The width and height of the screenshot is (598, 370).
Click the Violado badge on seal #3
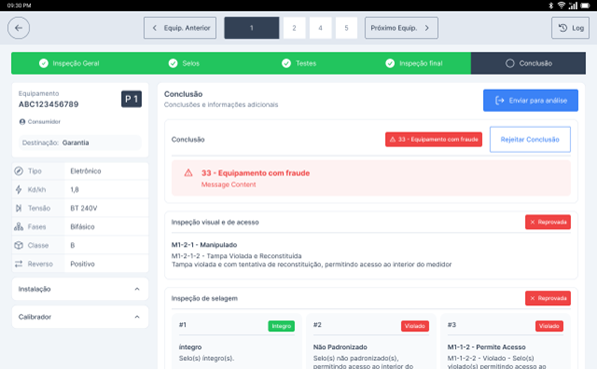click(549, 326)
